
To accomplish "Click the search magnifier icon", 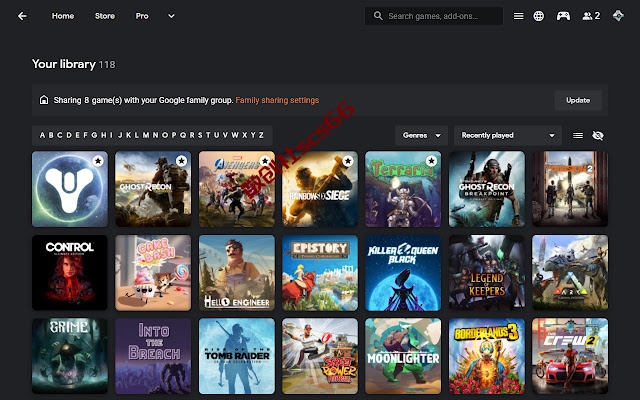I will click(378, 16).
